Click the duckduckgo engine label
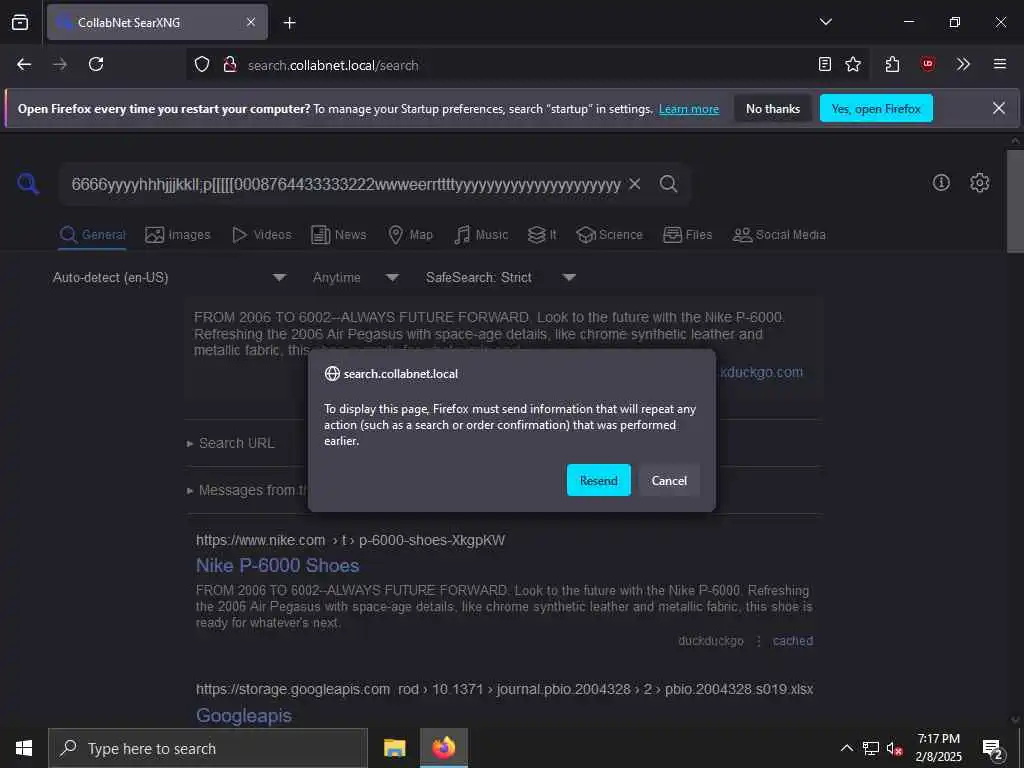This screenshot has width=1024, height=768. click(x=711, y=641)
